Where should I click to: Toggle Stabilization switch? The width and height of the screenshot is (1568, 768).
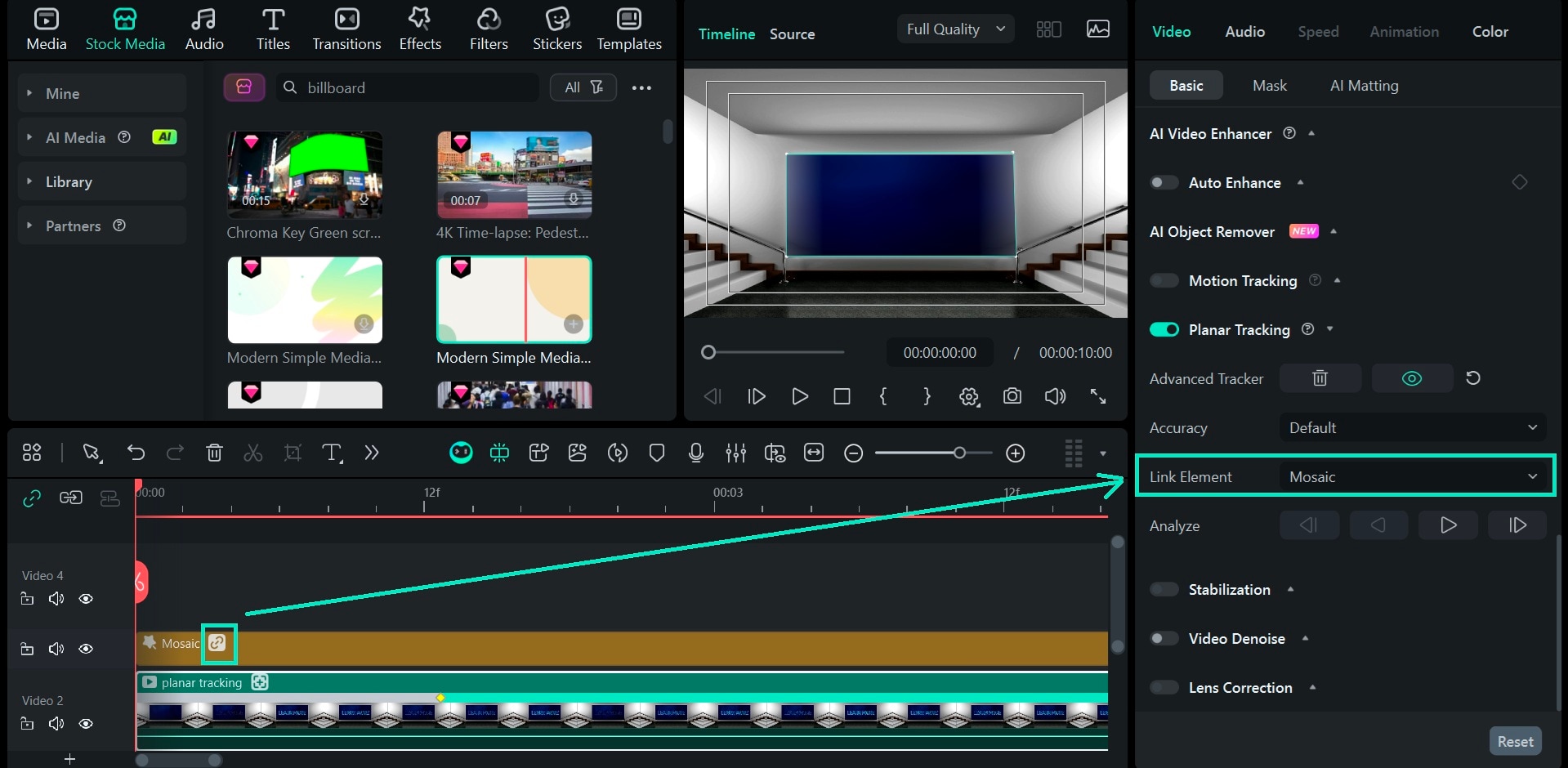pyautogui.click(x=1164, y=590)
